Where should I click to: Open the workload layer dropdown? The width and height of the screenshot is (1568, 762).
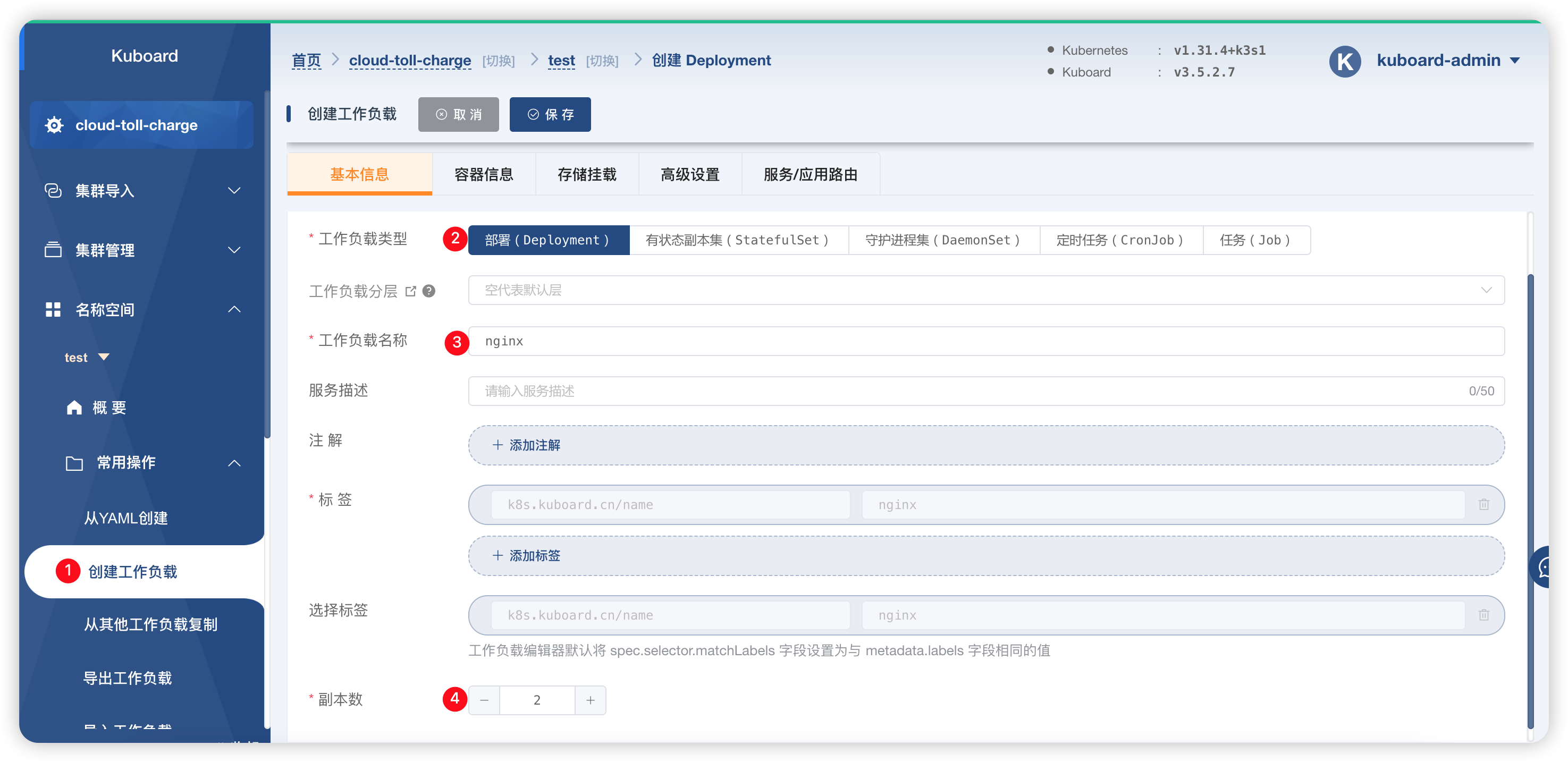(986, 290)
